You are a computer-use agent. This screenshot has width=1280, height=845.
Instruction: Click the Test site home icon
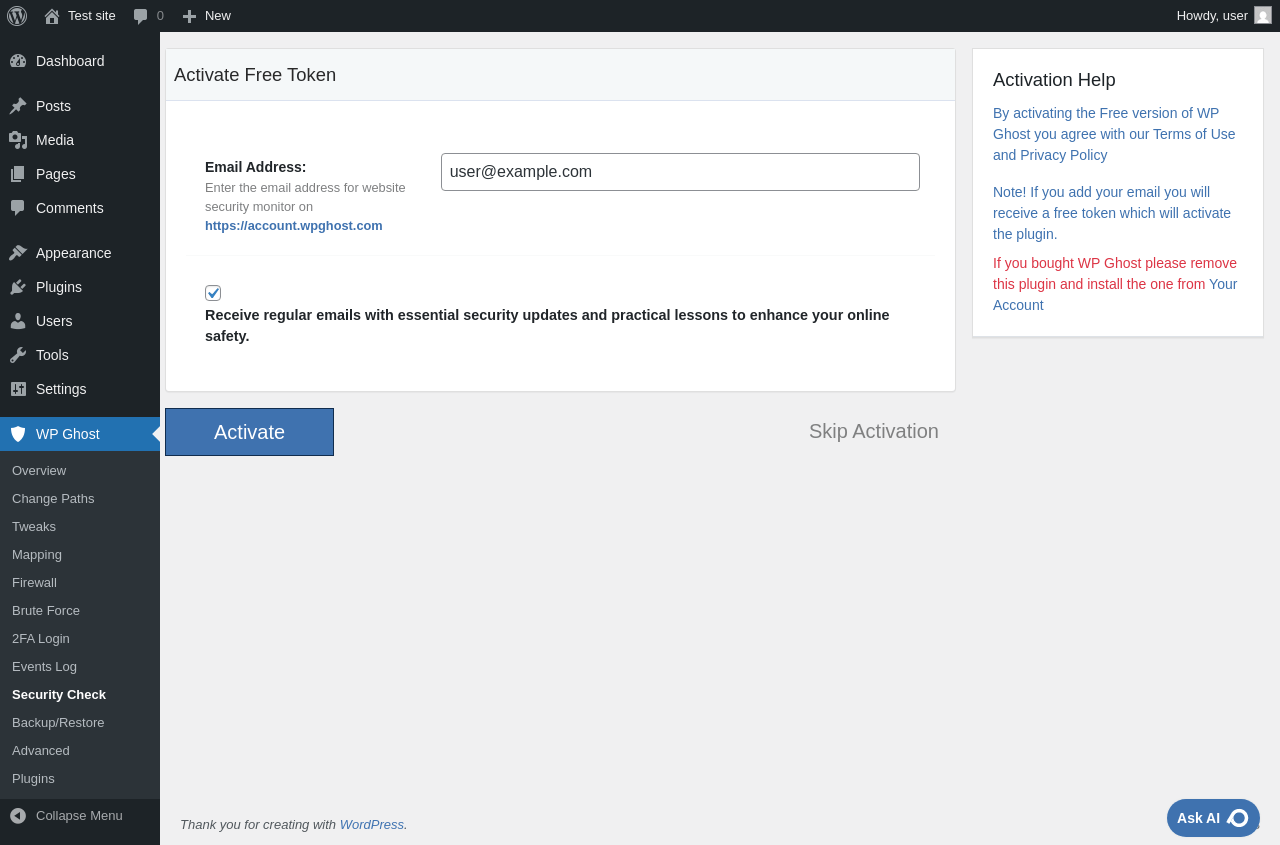pyautogui.click(x=52, y=16)
